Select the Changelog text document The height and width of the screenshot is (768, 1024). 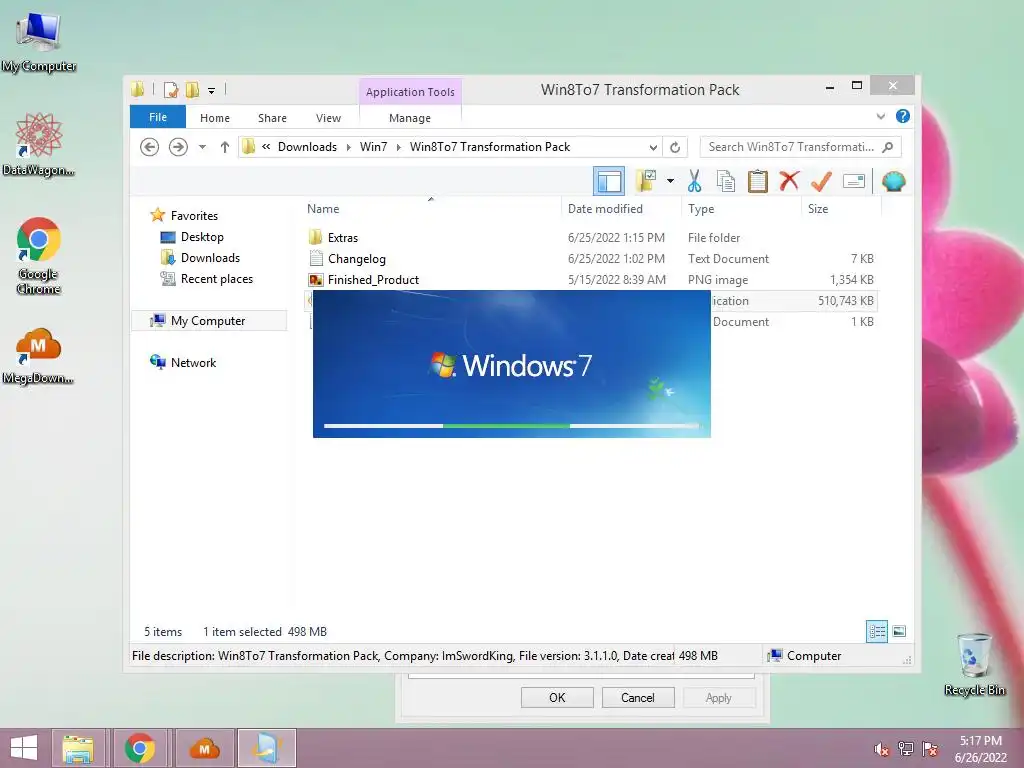(357, 259)
